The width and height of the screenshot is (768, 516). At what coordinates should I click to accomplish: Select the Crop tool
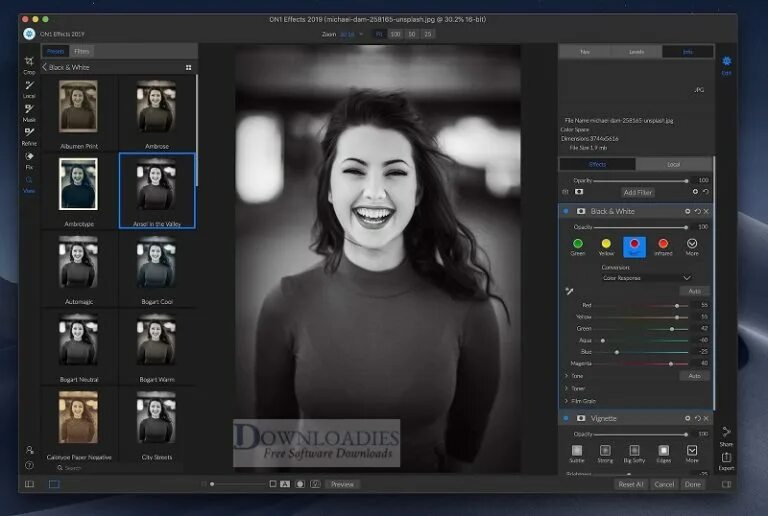(29, 65)
